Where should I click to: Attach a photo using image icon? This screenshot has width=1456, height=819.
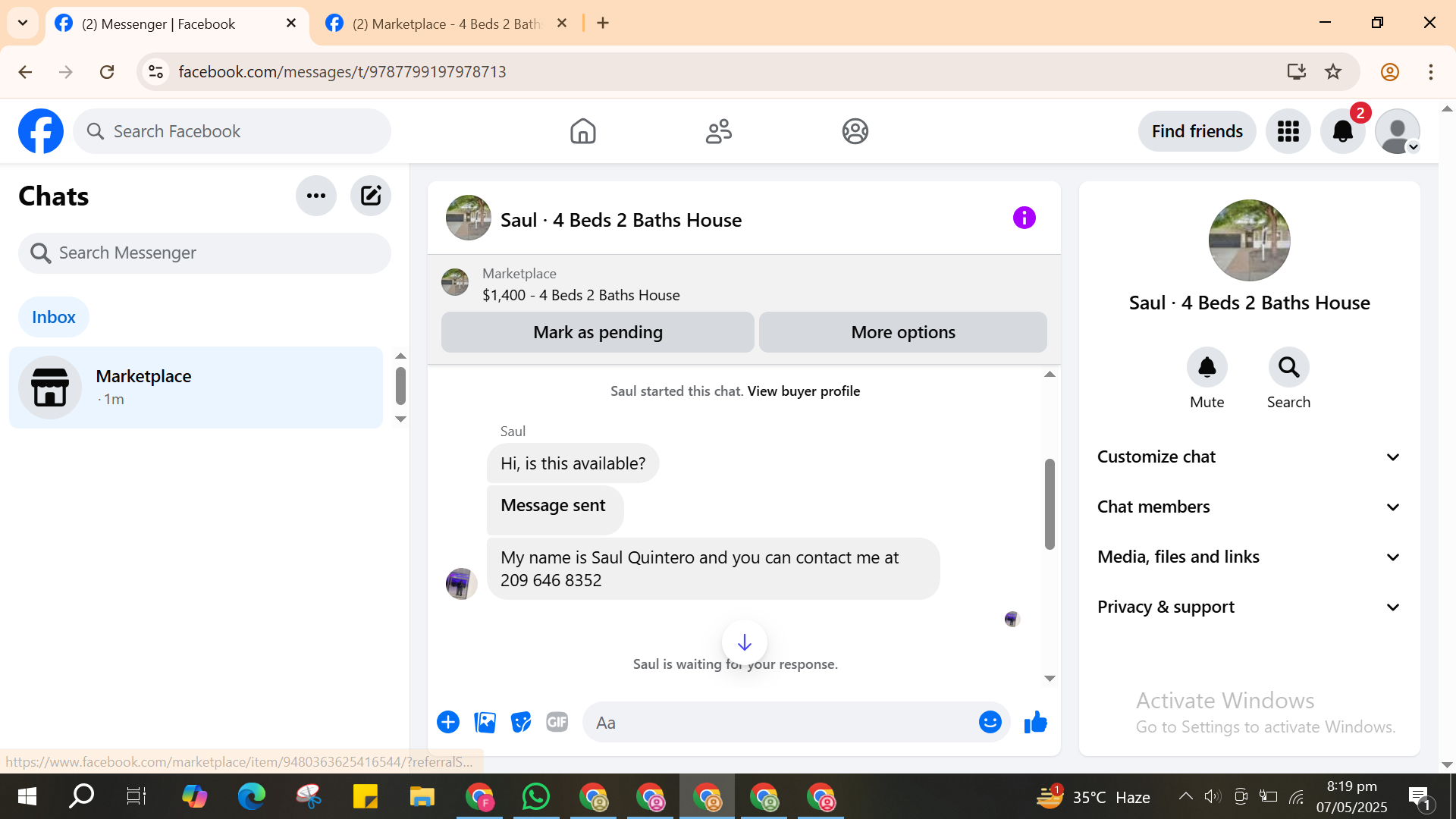485,723
